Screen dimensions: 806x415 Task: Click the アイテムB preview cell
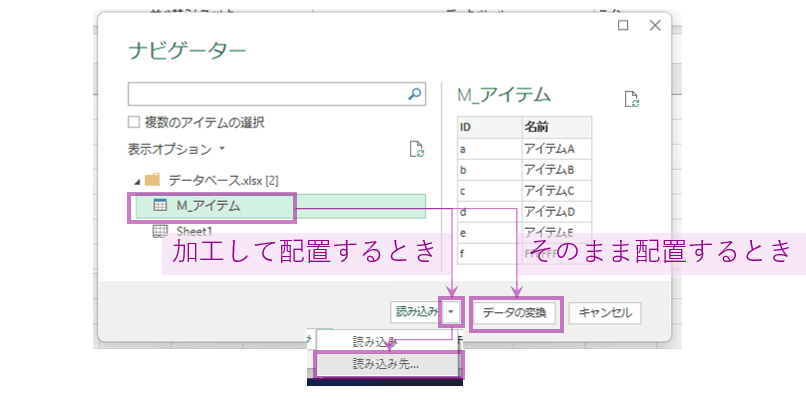[557, 170]
